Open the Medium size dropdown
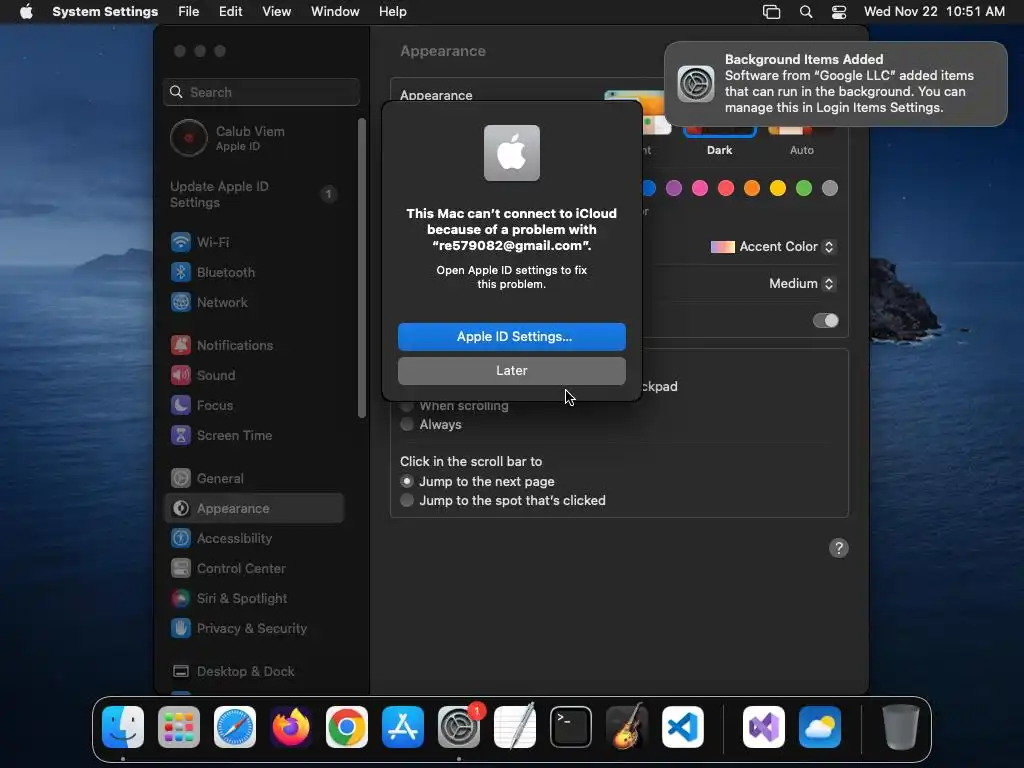Image resolution: width=1024 pixels, height=768 pixels. click(802, 283)
